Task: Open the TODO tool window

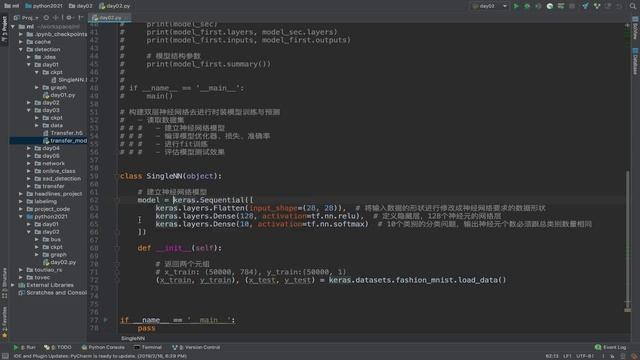Action: click(58, 347)
